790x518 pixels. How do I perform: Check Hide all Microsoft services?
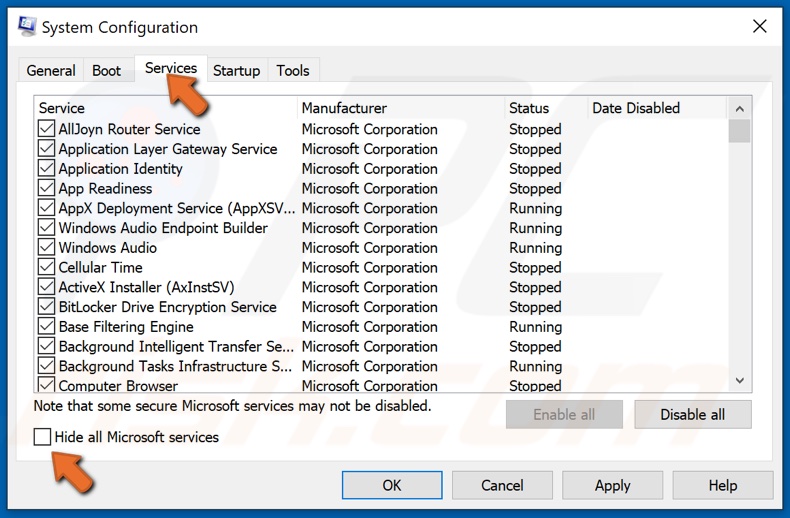43,437
